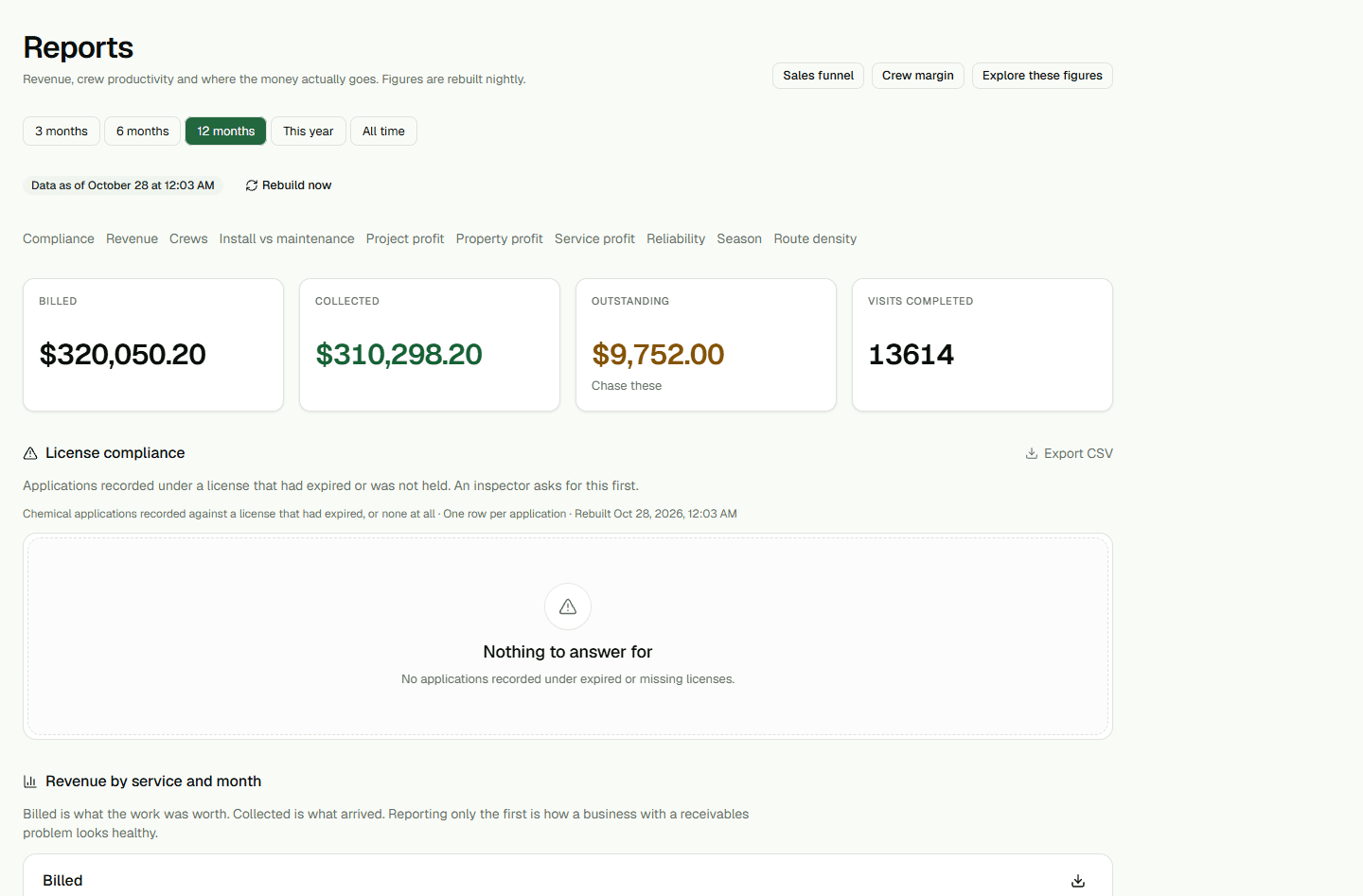Select the 12 months range

[226, 132]
